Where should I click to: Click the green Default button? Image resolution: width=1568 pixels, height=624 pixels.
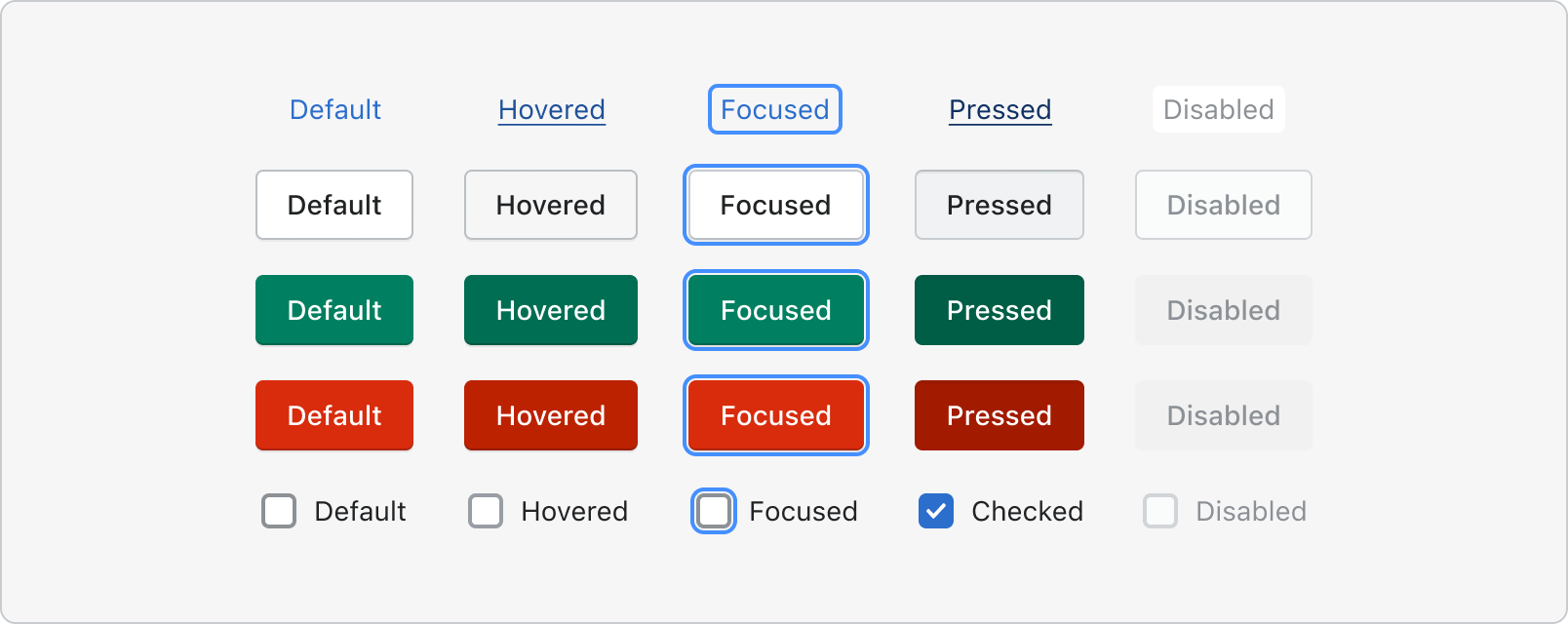point(334,310)
